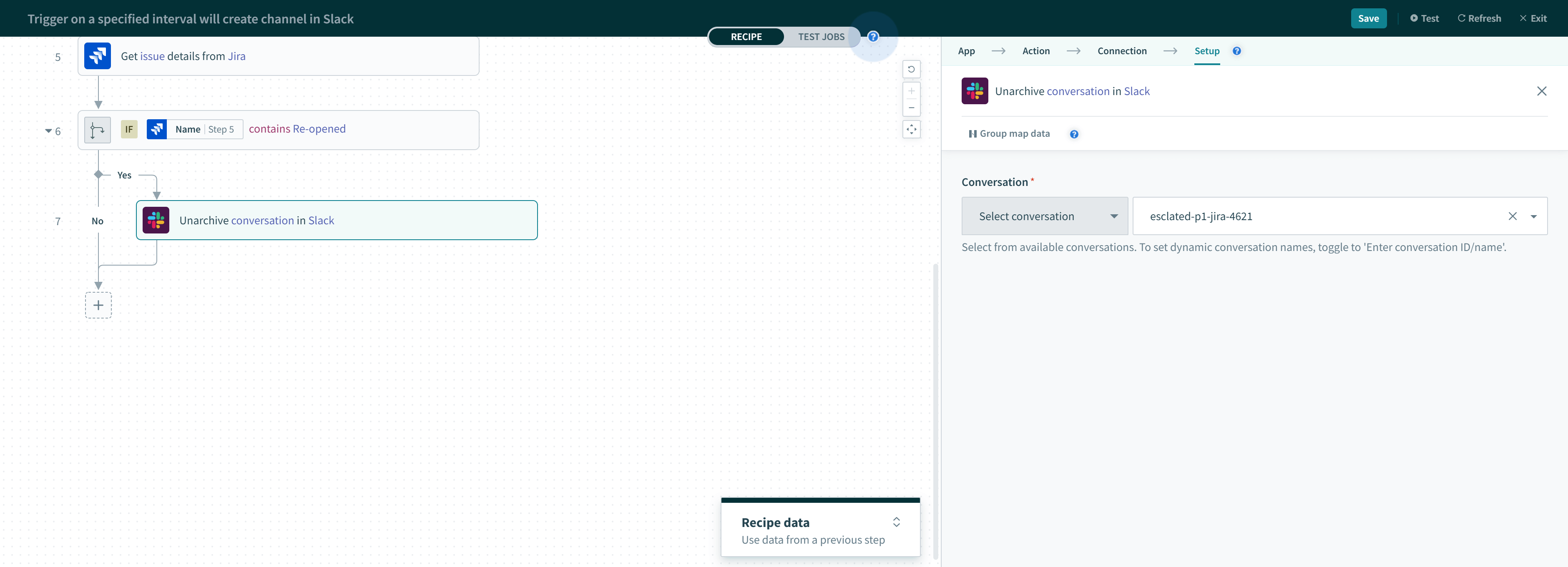Add a new step with plus button

pyautogui.click(x=98, y=306)
